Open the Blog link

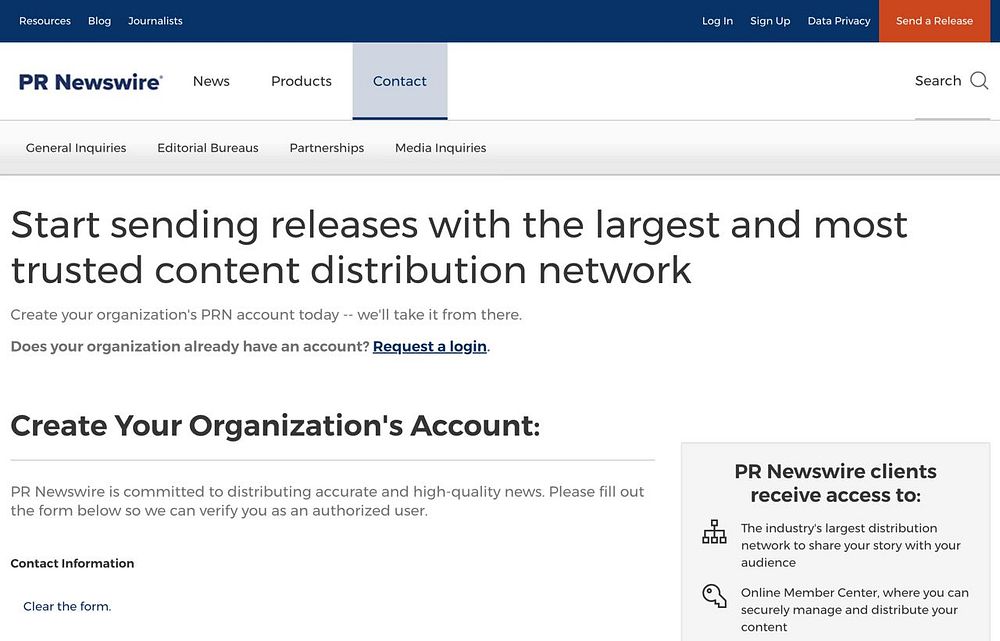(x=99, y=21)
